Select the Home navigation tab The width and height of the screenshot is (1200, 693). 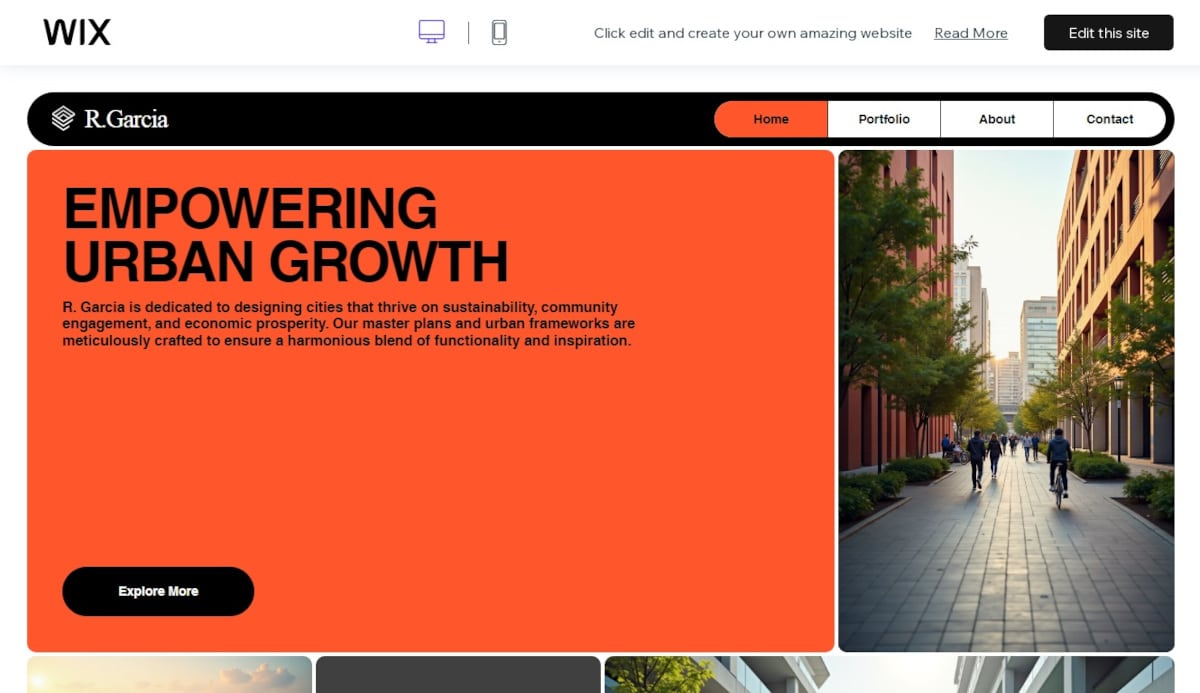[771, 119]
